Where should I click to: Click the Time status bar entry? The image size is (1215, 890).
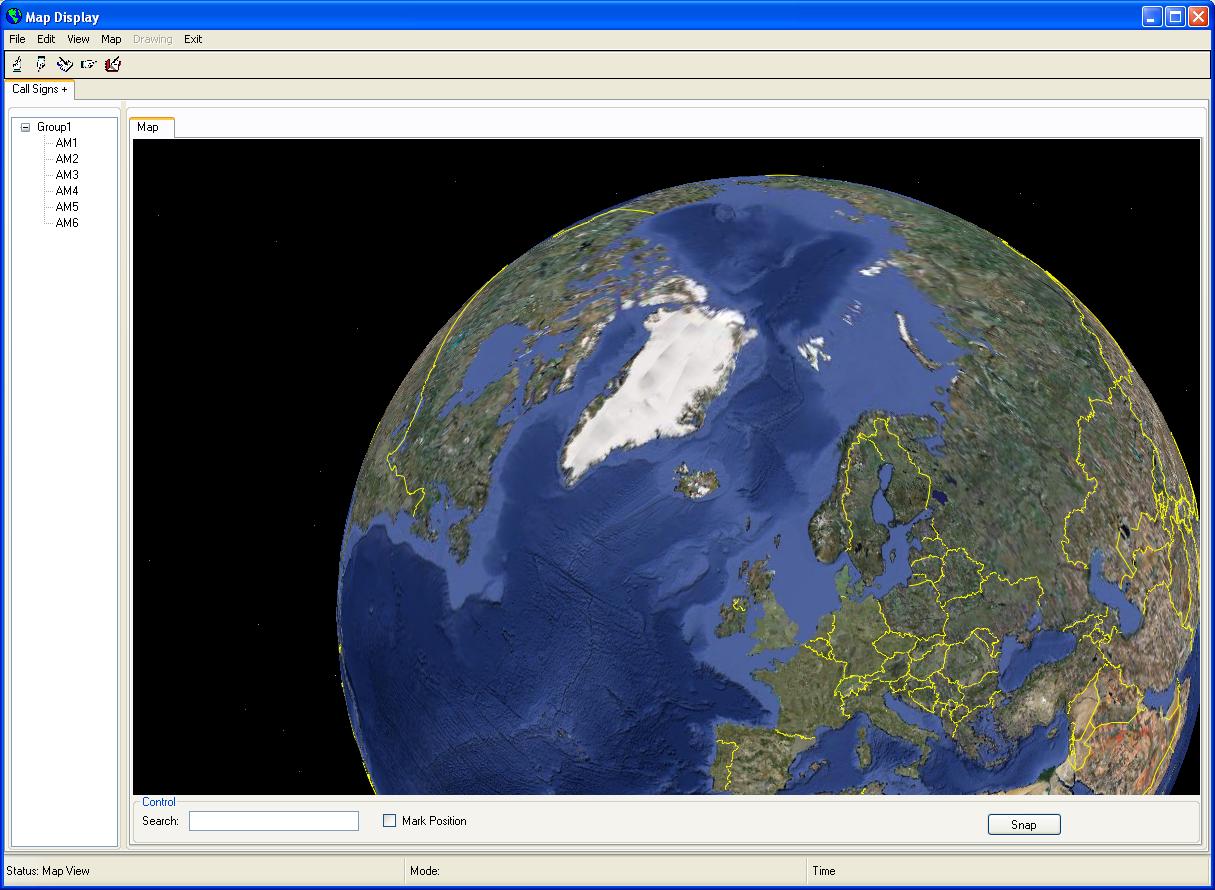(x=824, y=871)
